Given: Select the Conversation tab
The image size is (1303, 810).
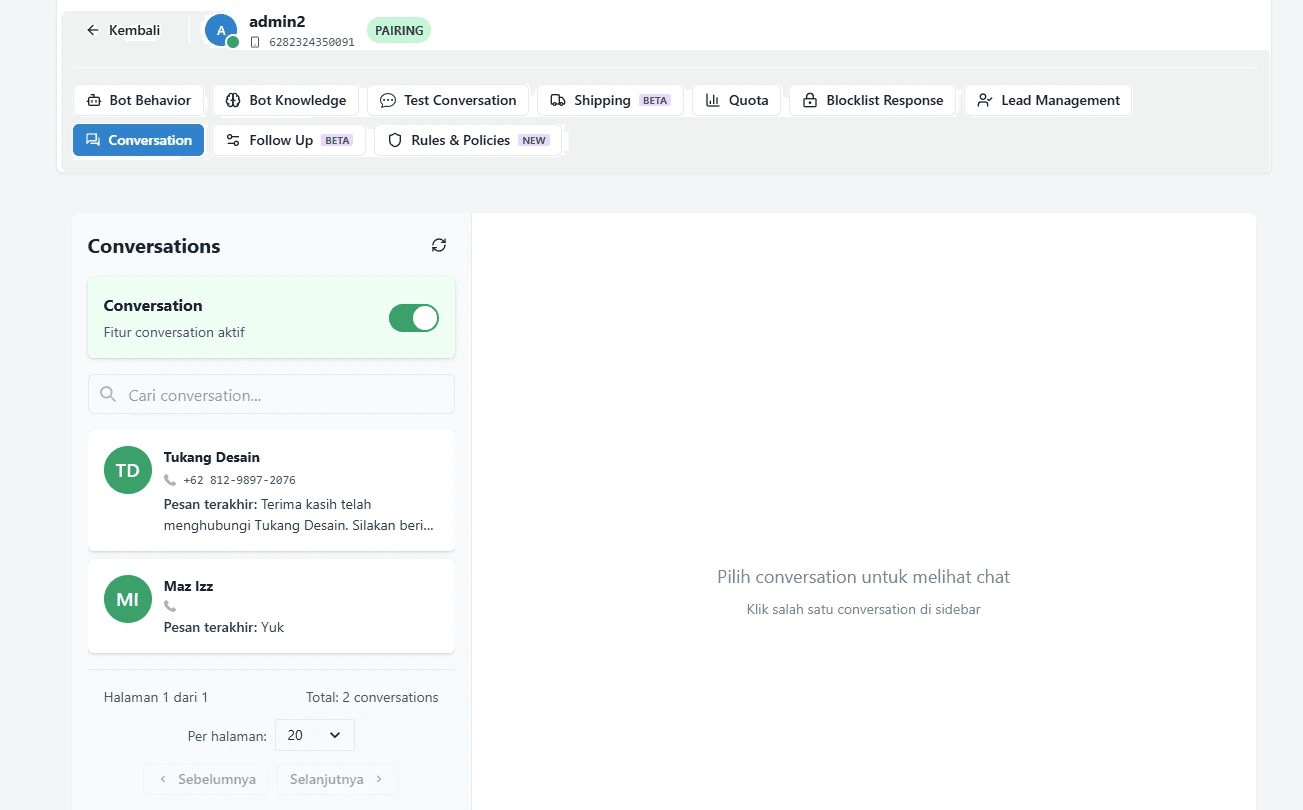Looking at the screenshot, I should click(138, 140).
